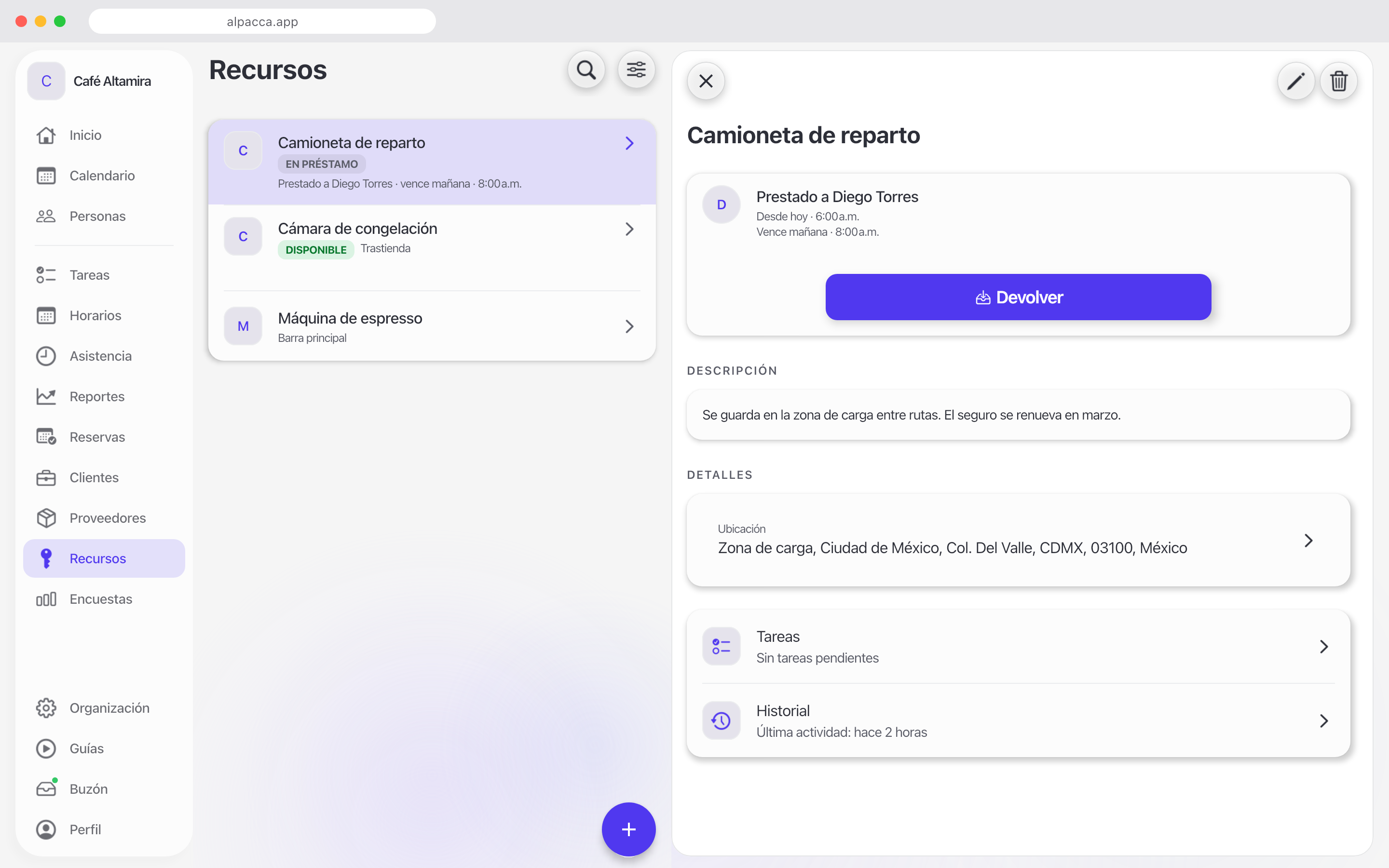
Task: Click the Reportes chart icon
Action: click(46, 397)
